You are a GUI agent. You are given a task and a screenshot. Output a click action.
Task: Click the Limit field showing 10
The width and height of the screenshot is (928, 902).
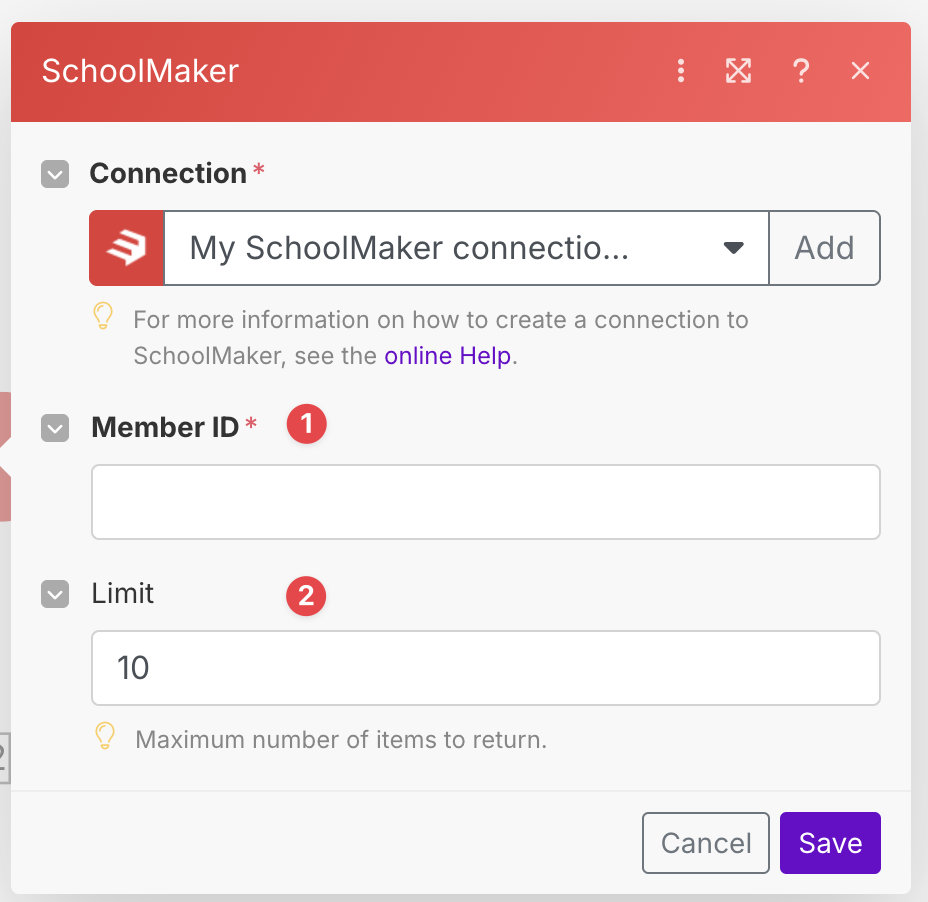pyautogui.click(x=486, y=668)
